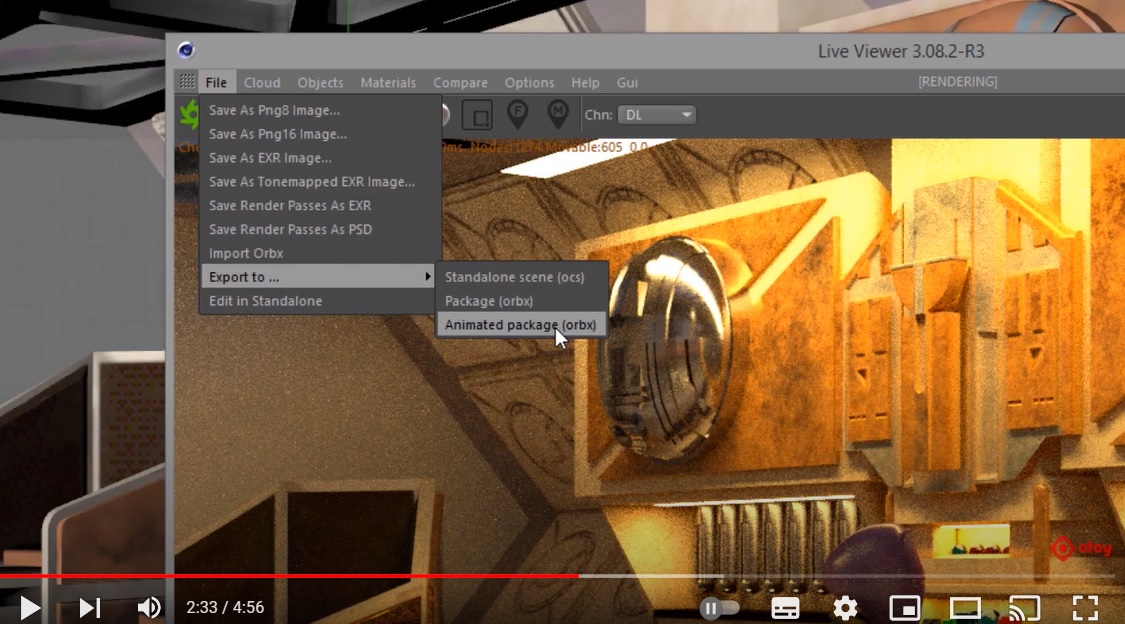This screenshot has width=1125, height=624.
Task: Switch to theater mode
Action: point(965,608)
